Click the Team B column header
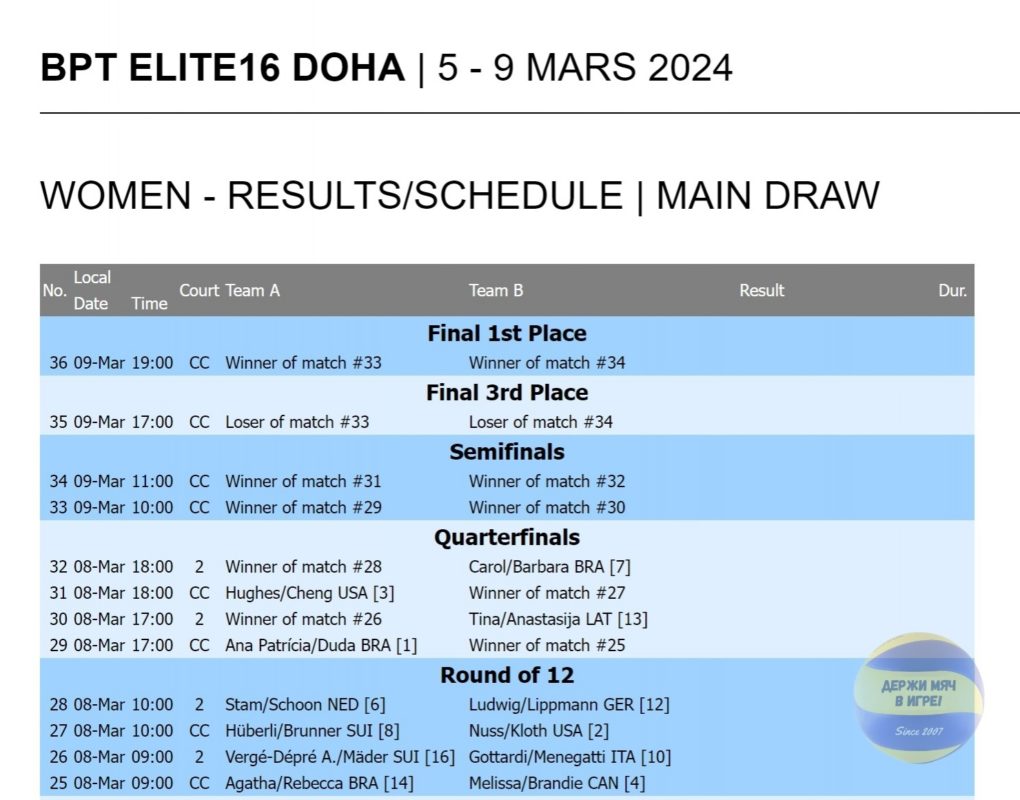The width and height of the screenshot is (1020, 800). (x=496, y=290)
